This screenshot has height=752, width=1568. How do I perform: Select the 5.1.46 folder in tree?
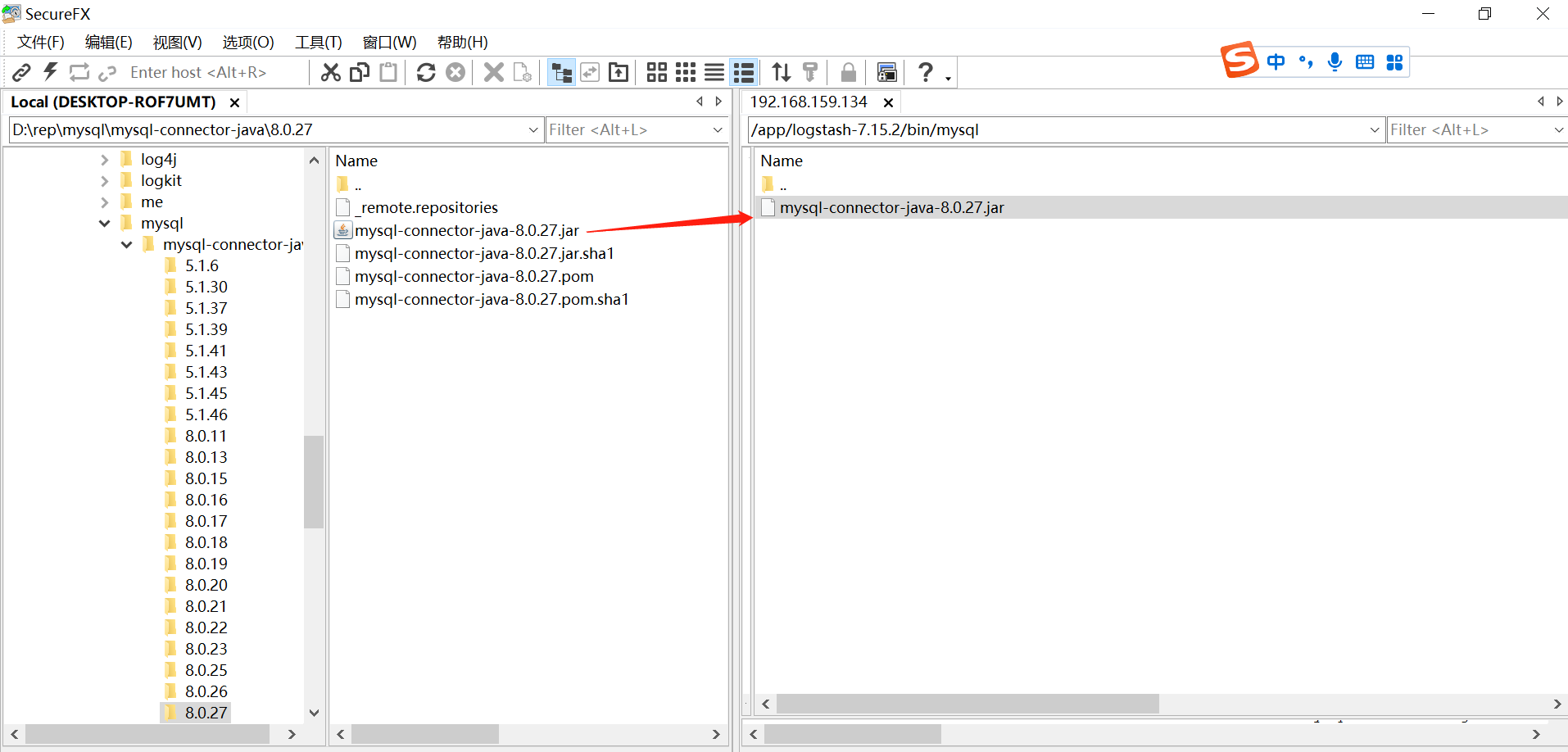(206, 415)
